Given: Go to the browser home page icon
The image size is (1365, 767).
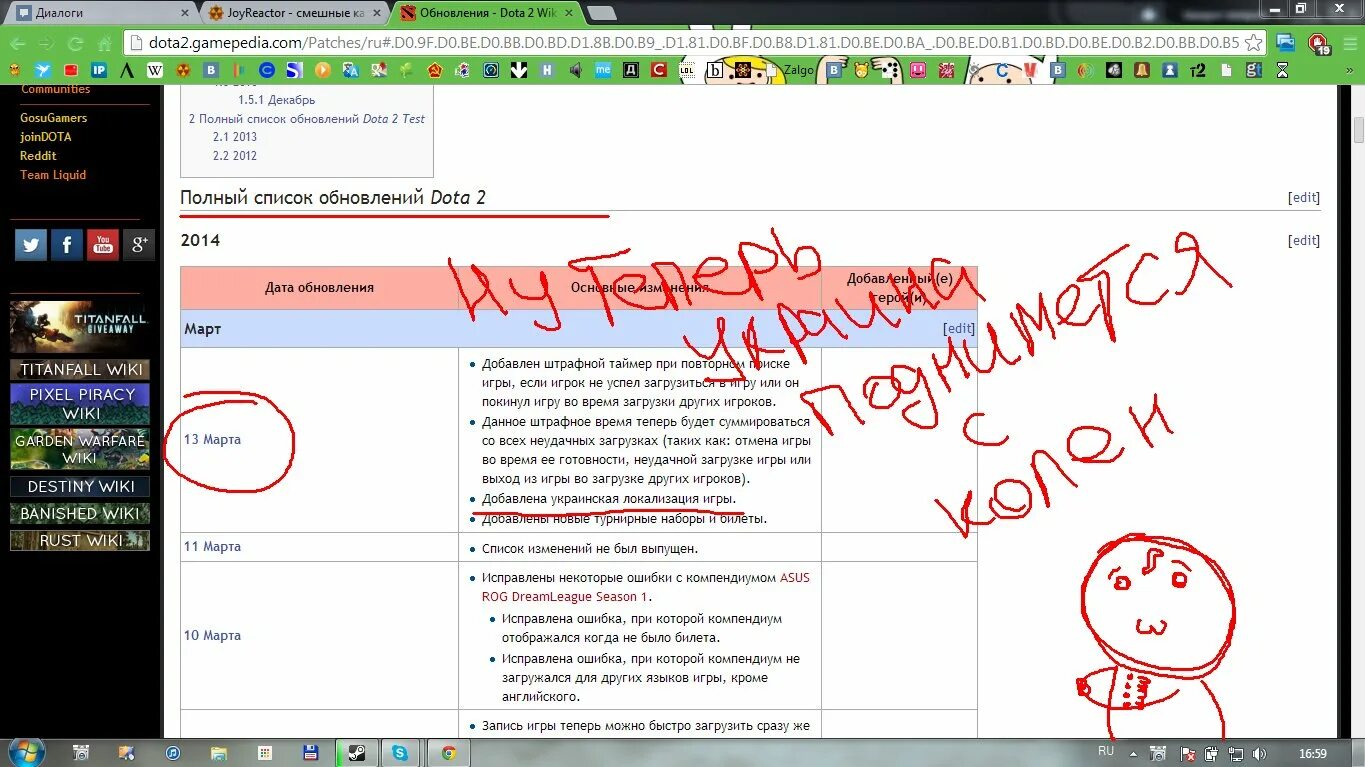Looking at the screenshot, I should point(105,43).
